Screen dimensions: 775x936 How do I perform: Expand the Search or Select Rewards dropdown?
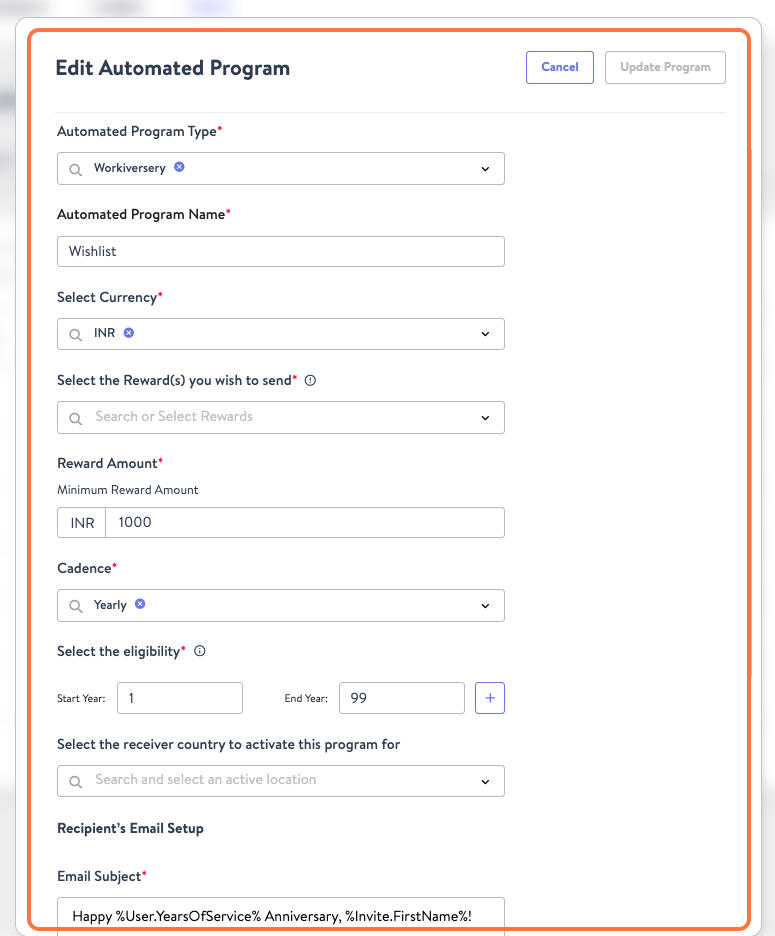(x=485, y=417)
